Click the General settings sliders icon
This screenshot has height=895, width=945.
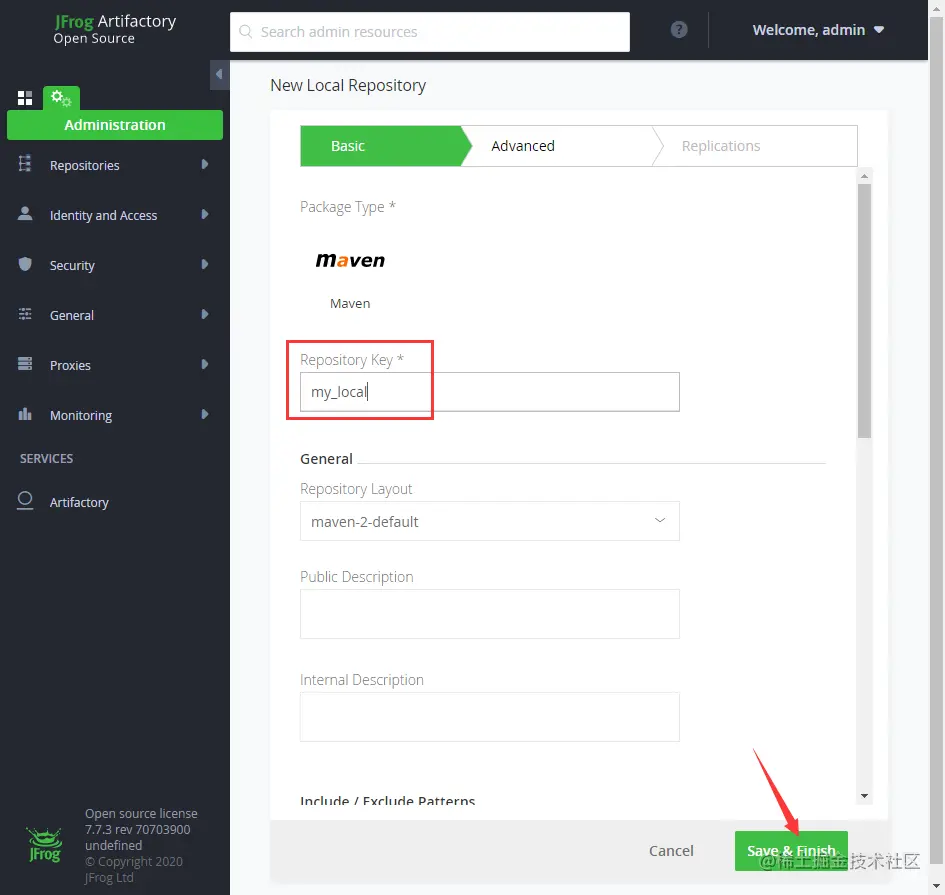(25, 313)
